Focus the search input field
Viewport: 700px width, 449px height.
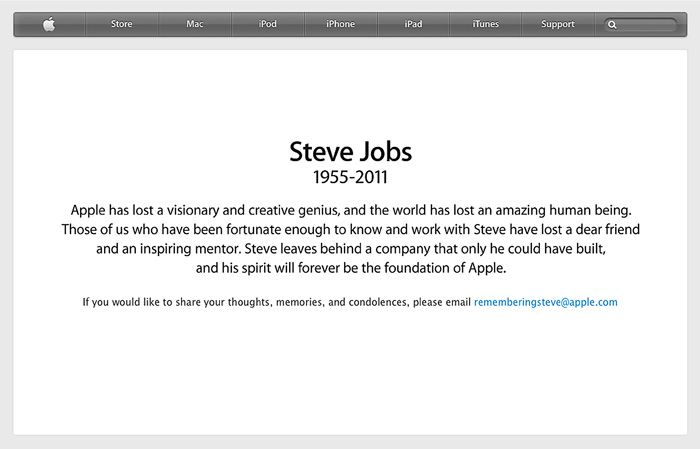pos(641,25)
